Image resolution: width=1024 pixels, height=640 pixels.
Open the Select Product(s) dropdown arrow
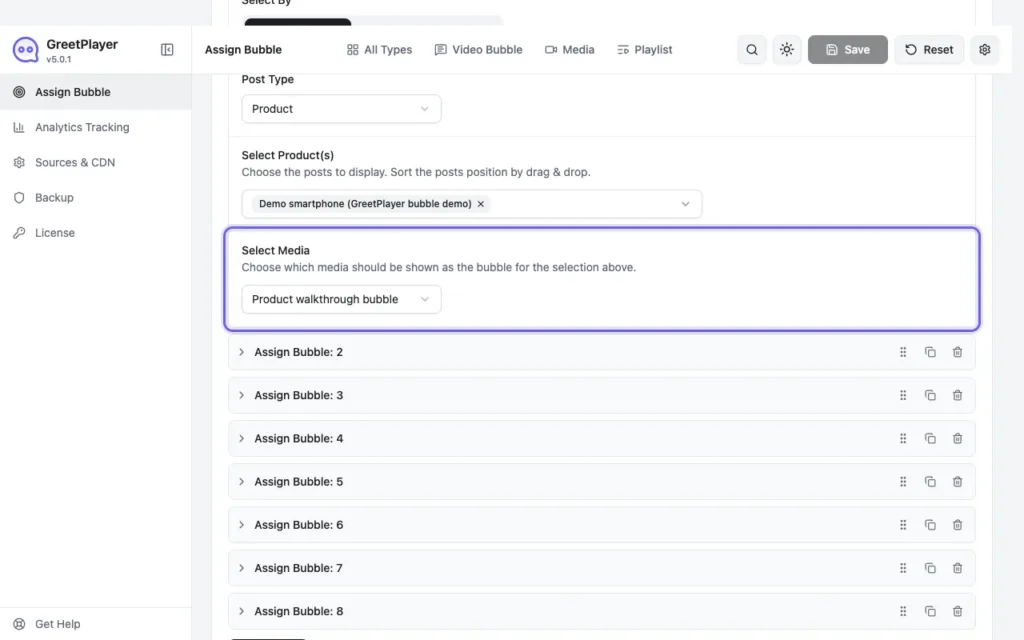coord(685,204)
